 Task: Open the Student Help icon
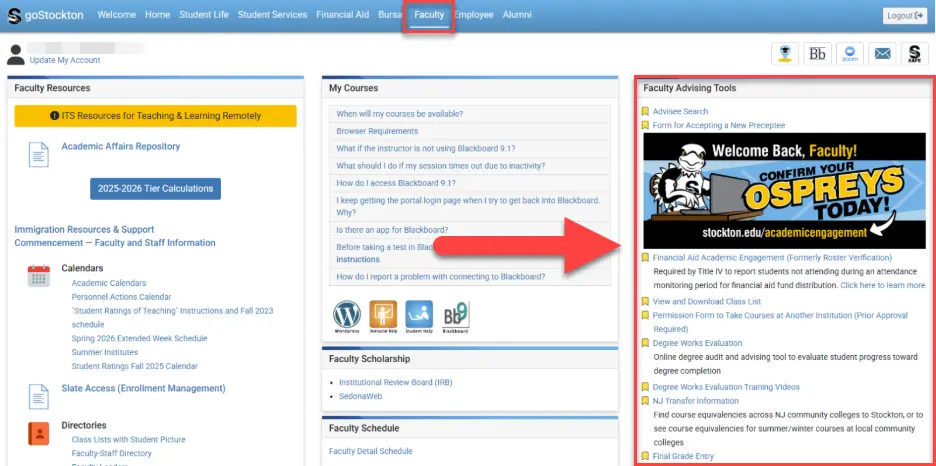click(x=419, y=314)
